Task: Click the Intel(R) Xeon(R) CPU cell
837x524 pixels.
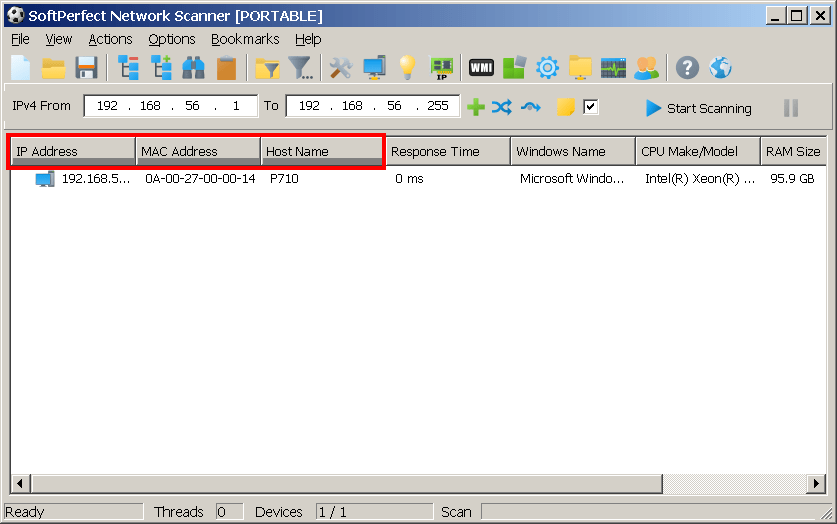Action: [x=700, y=179]
